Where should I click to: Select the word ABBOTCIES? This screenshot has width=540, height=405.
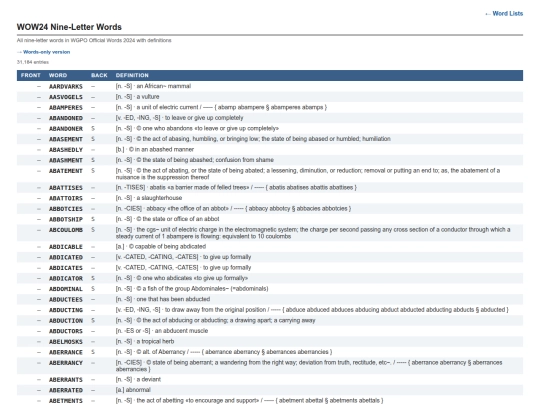click(x=66, y=209)
